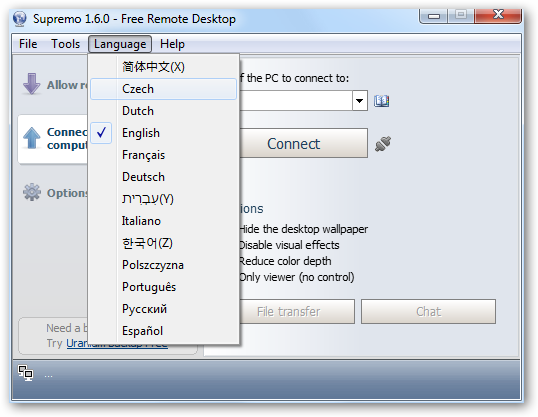
Task: Open the address book icon
Action: pyautogui.click(x=381, y=101)
